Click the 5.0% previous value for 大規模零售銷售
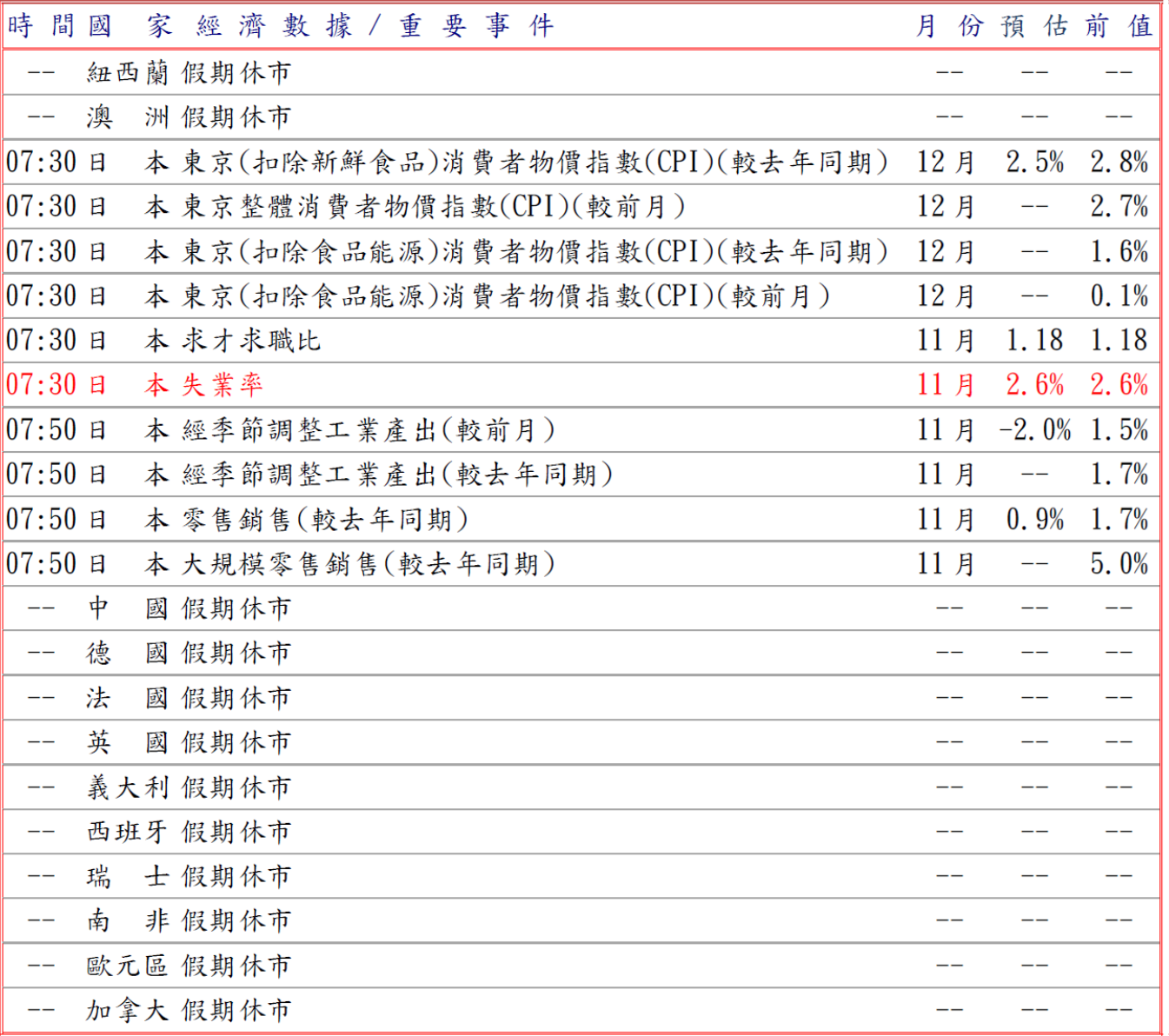 1119,564
